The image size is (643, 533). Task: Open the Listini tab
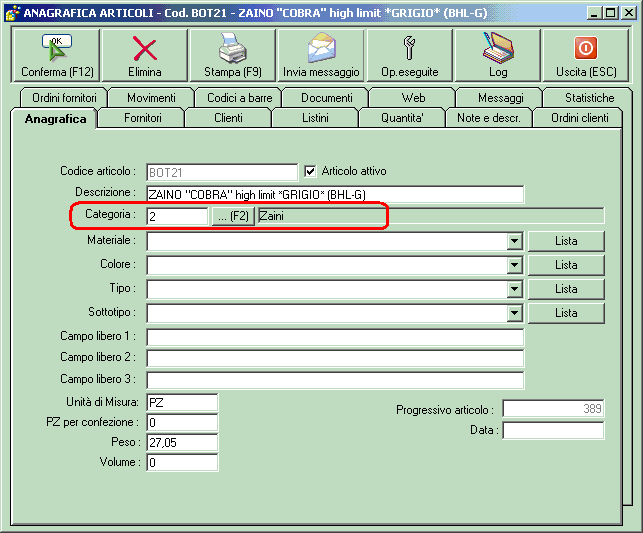315,118
